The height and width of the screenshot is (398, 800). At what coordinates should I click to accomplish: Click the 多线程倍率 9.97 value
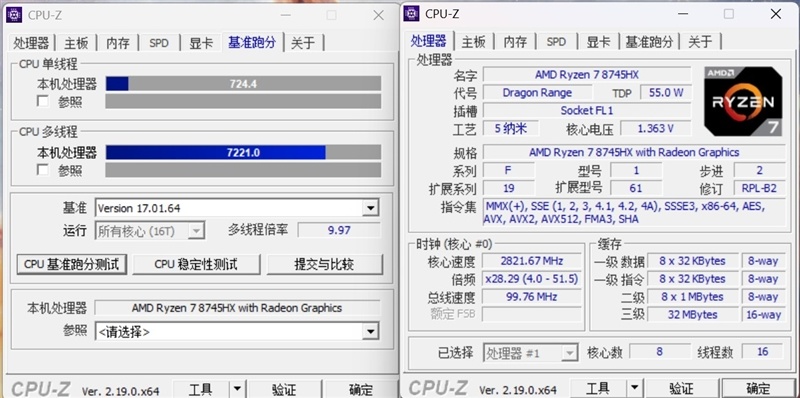(339, 230)
